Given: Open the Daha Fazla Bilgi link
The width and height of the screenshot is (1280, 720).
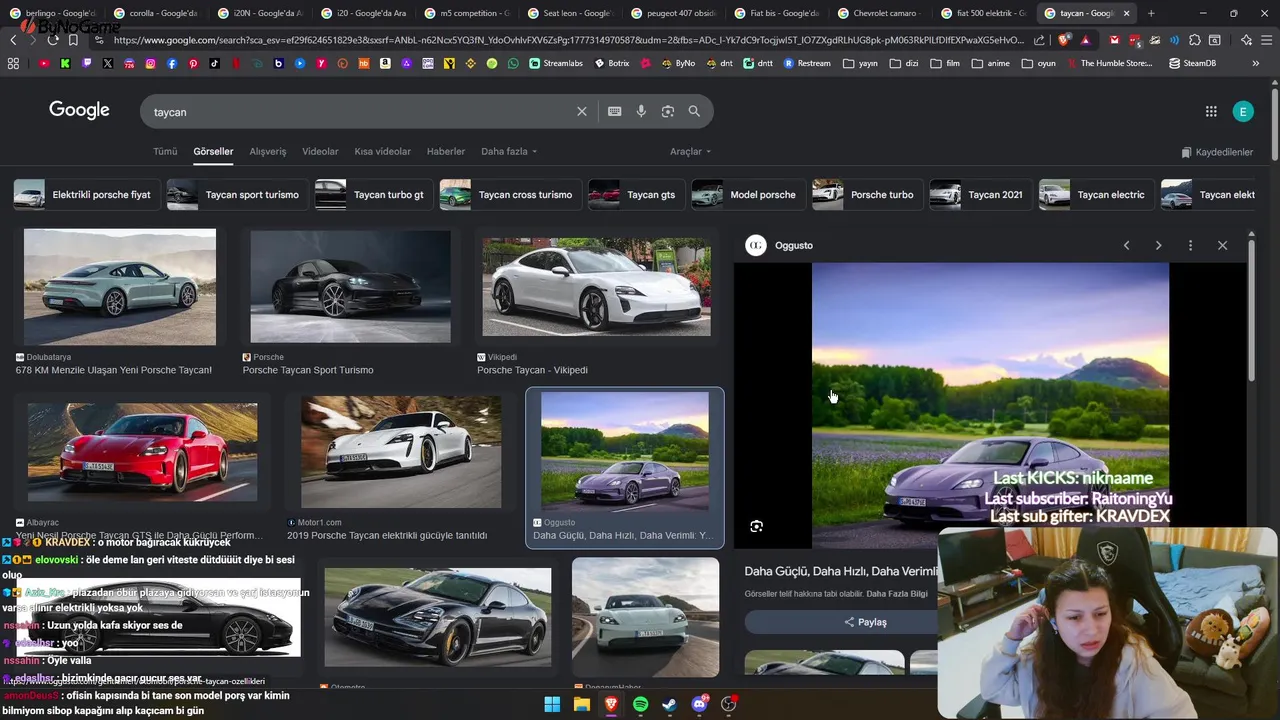Looking at the screenshot, I should pos(897,594).
